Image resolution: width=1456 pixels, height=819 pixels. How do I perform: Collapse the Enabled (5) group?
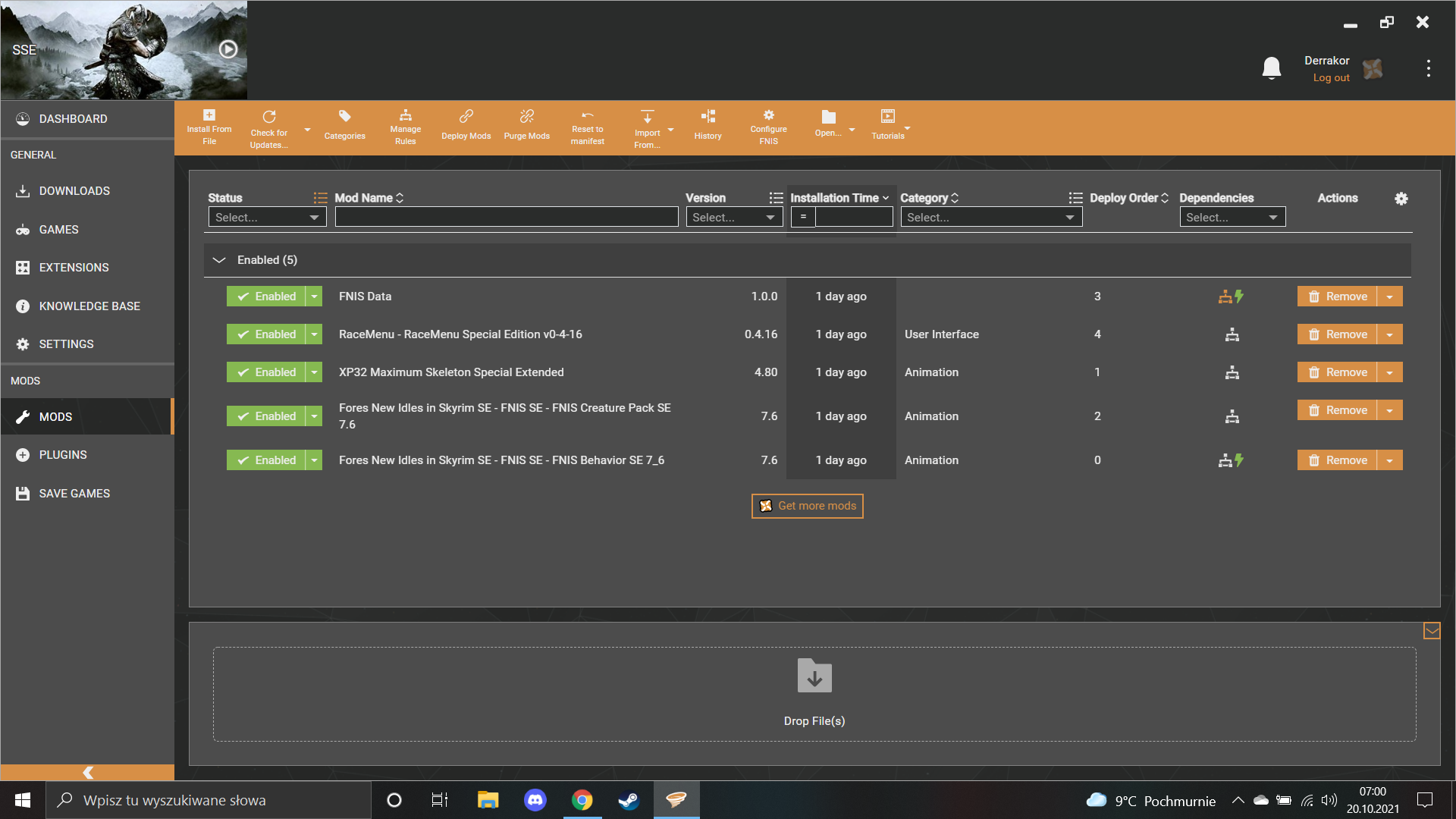[x=219, y=260]
